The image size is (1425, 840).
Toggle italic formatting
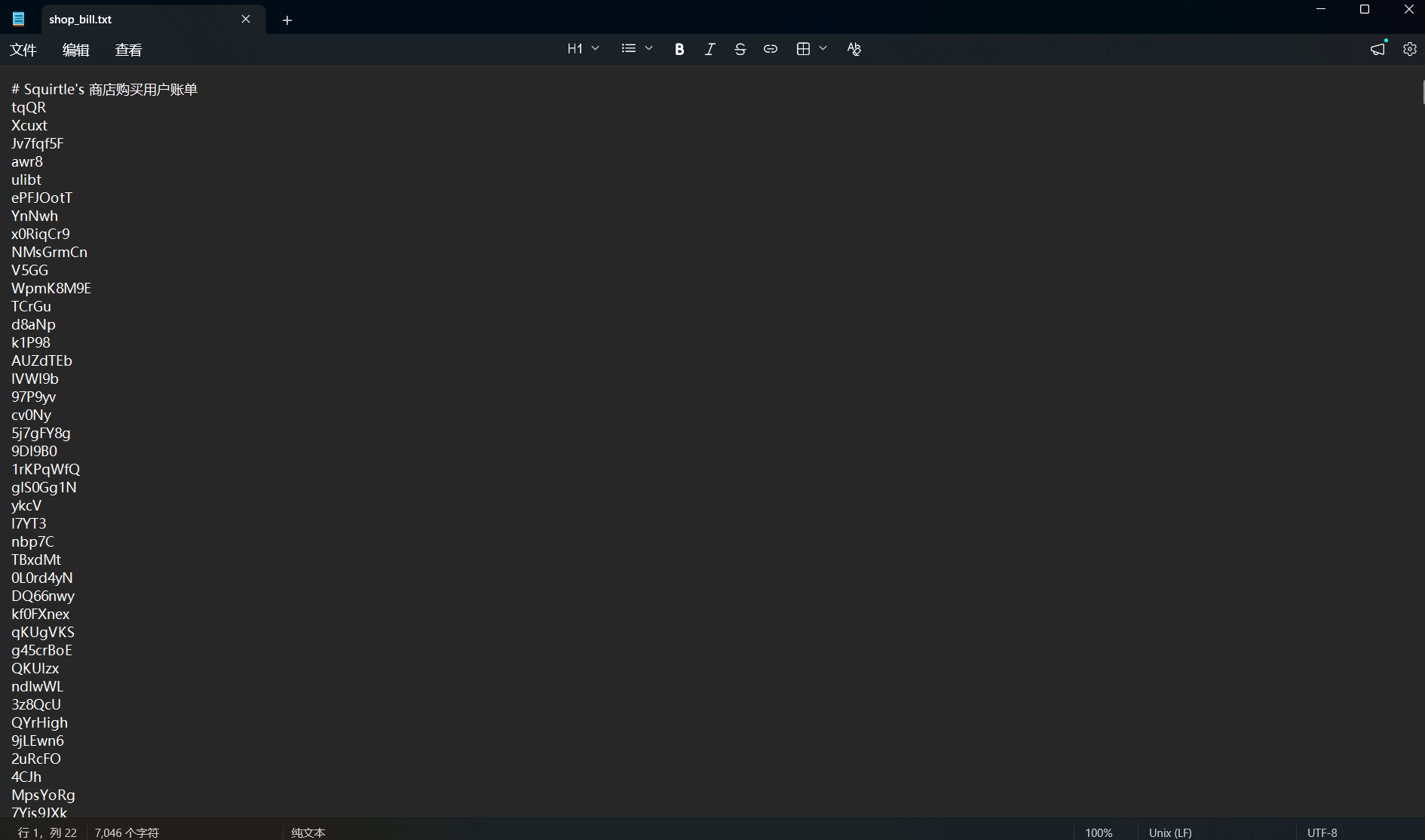(709, 49)
